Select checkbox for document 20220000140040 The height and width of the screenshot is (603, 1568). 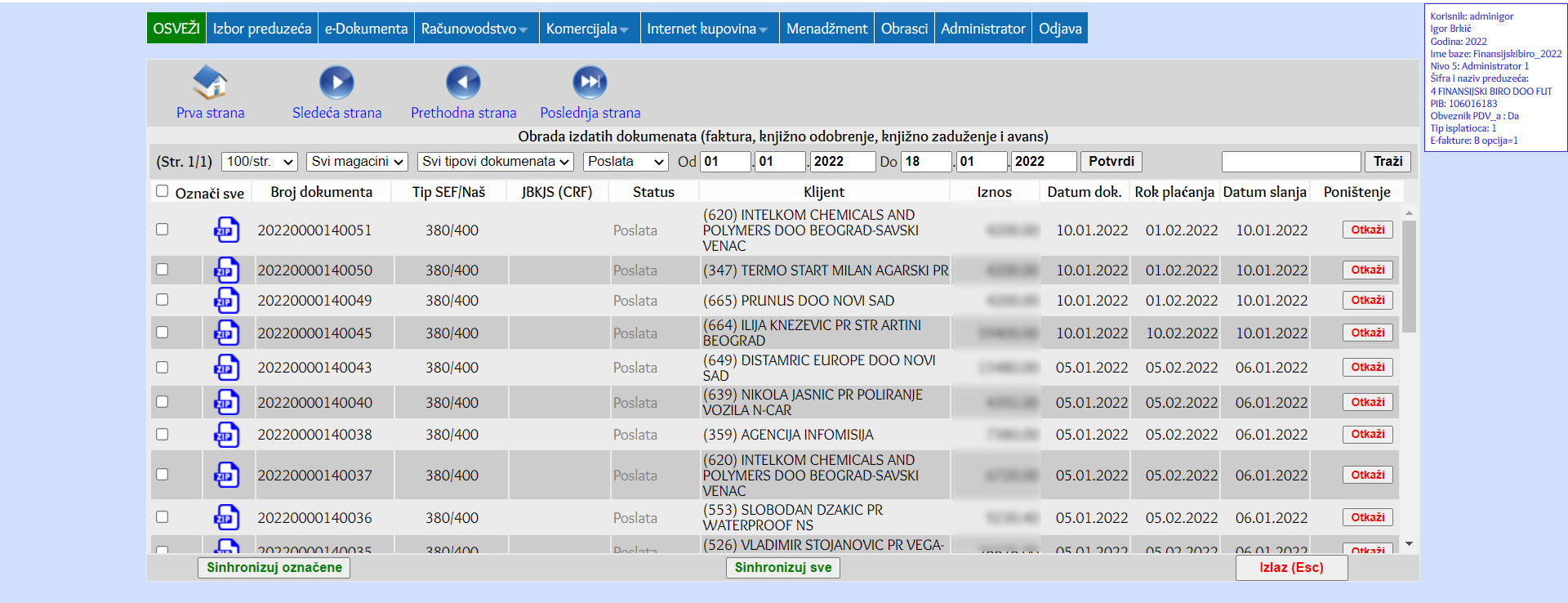click(162, 402)
